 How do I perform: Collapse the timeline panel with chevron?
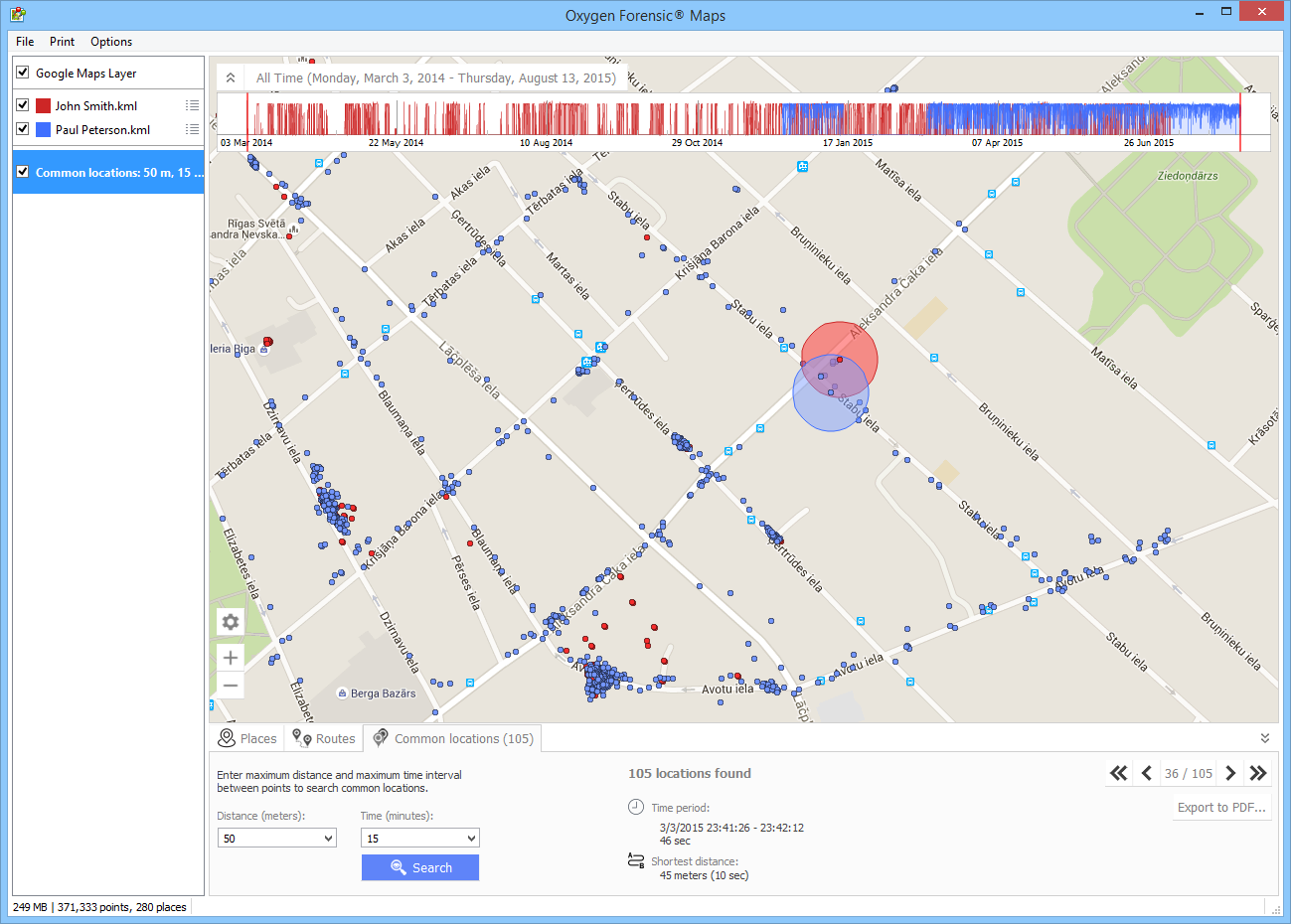click(x=231, y=77)
